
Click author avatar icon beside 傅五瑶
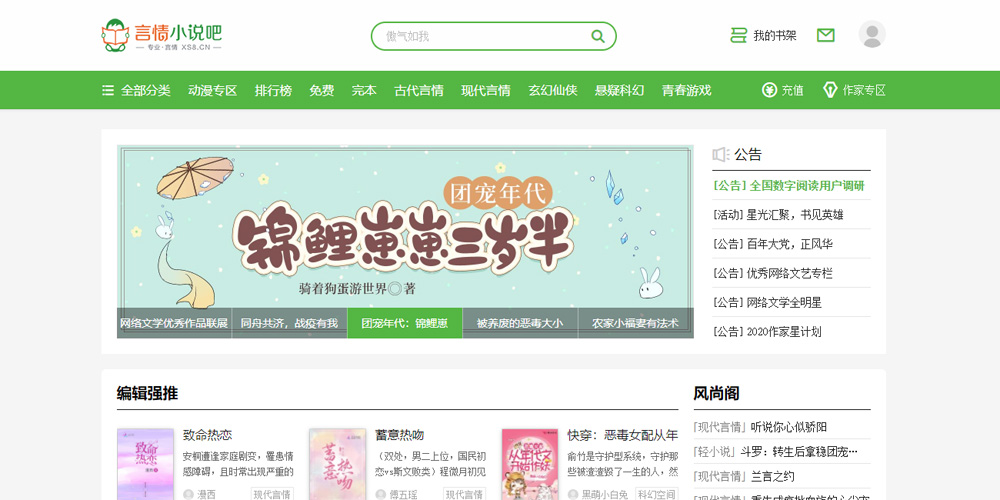click(x=381, y=494)
